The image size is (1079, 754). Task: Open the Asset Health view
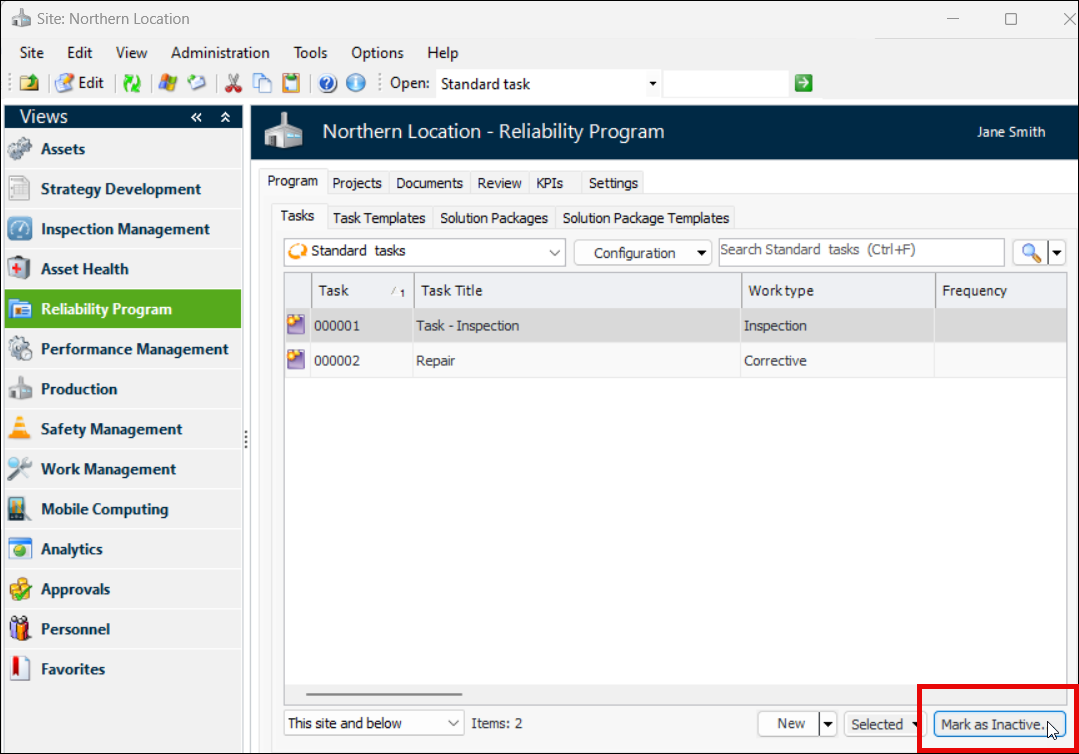84,269
